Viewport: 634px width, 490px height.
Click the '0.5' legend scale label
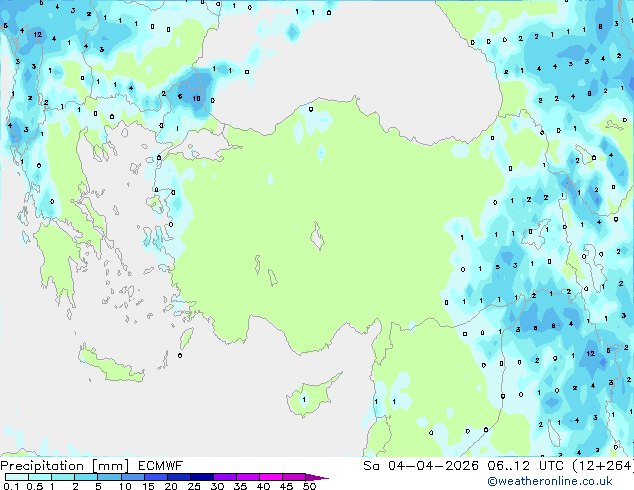tap(35, 486)
